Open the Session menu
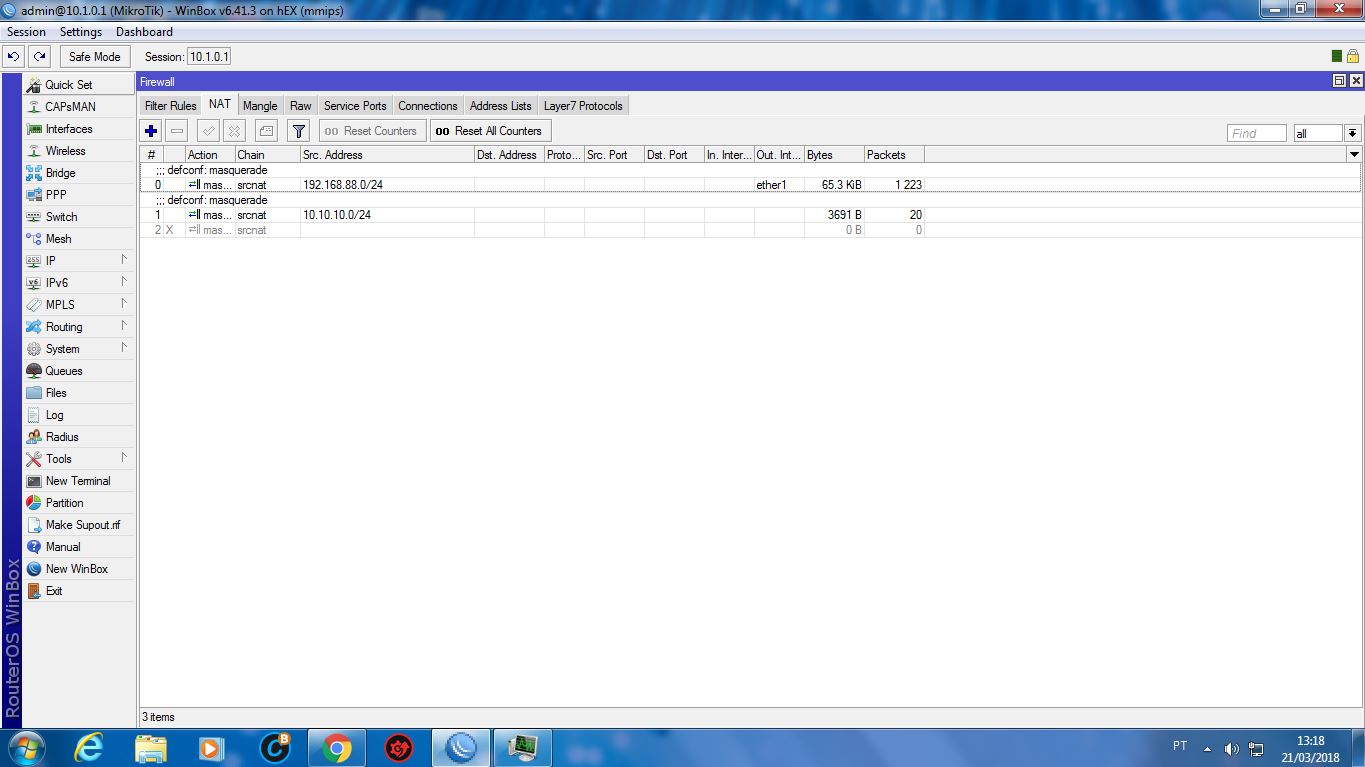 (x=27, y=32)
